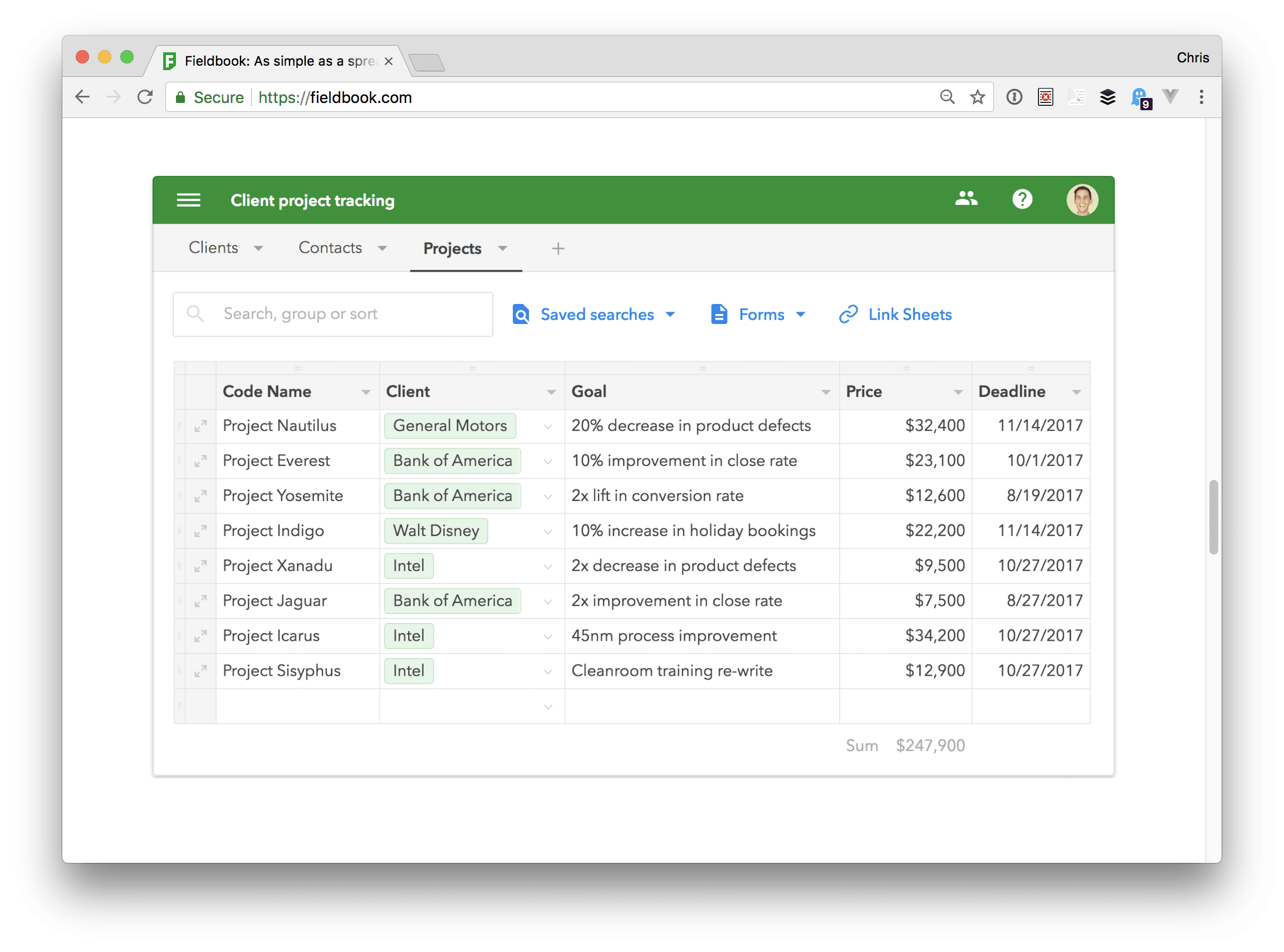The height and width of the screenshot is (952, 1284).
Task: Open Deadline column menu arrow
Action: [x=1076, y=392]
